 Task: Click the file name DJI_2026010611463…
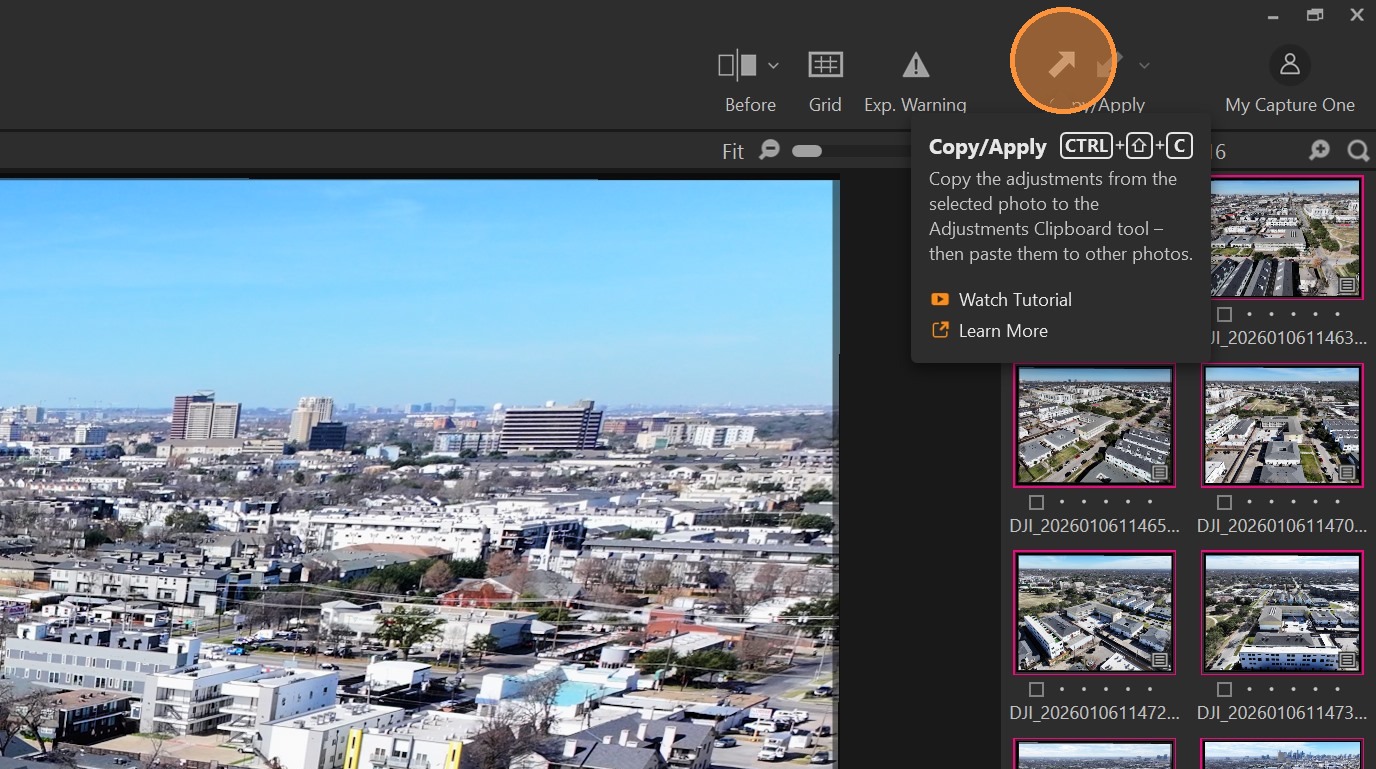[1287, 338]
